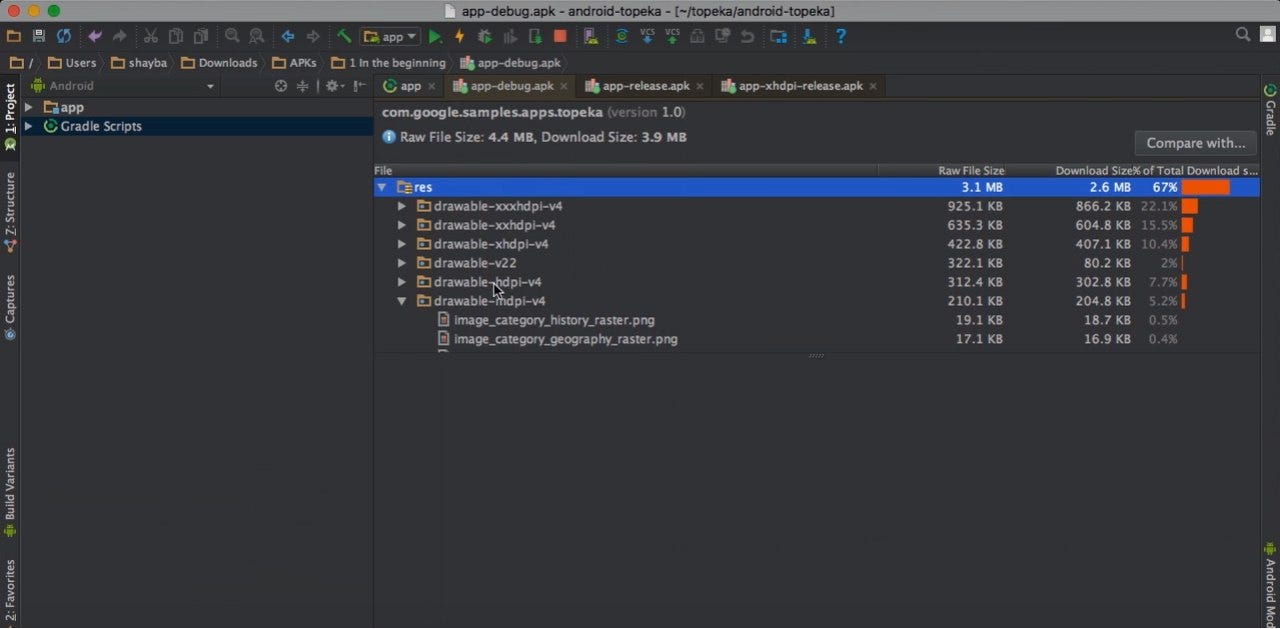Click the Open folder toolbar icon
This screenshot has height=629, width=1280.
point(14,36)
